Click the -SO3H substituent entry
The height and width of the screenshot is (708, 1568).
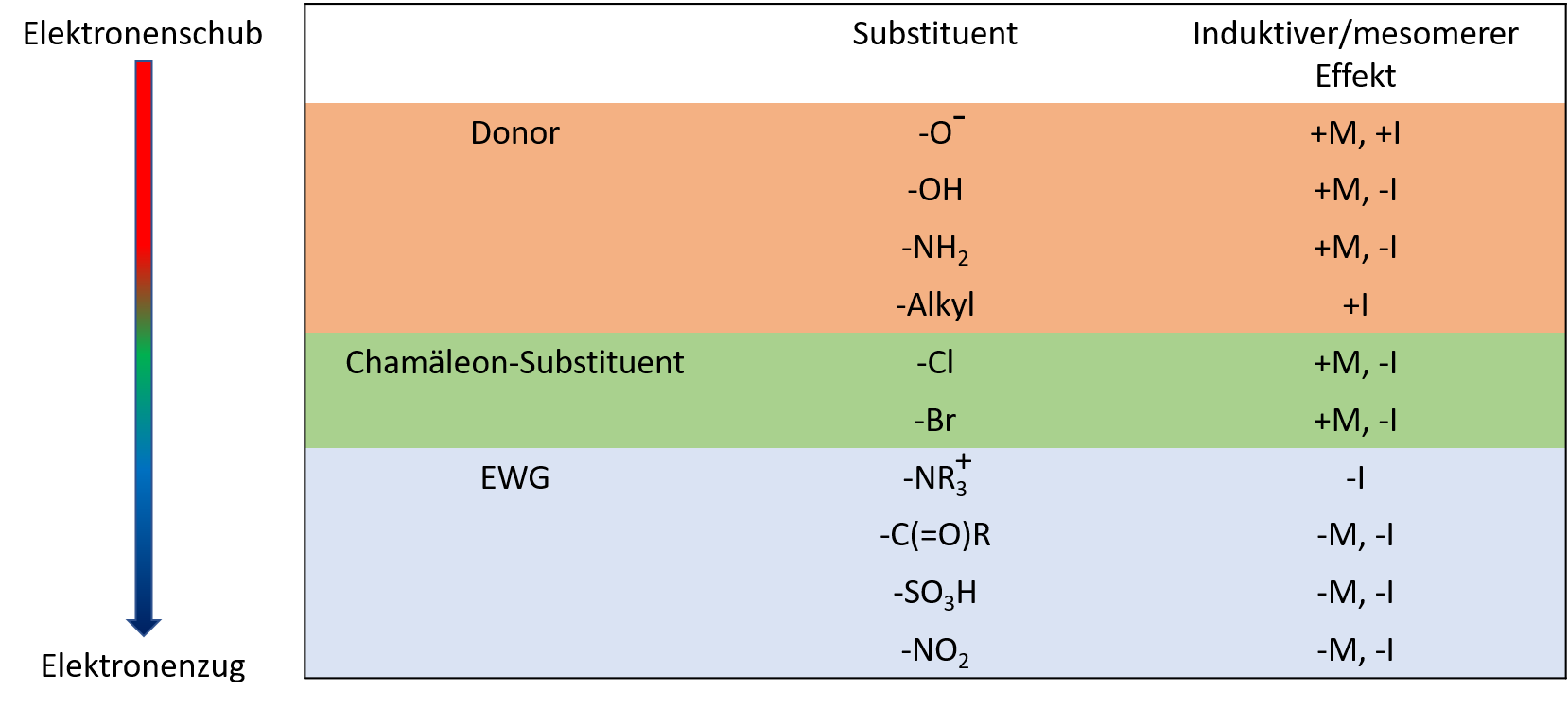click(x=934, y=594)
